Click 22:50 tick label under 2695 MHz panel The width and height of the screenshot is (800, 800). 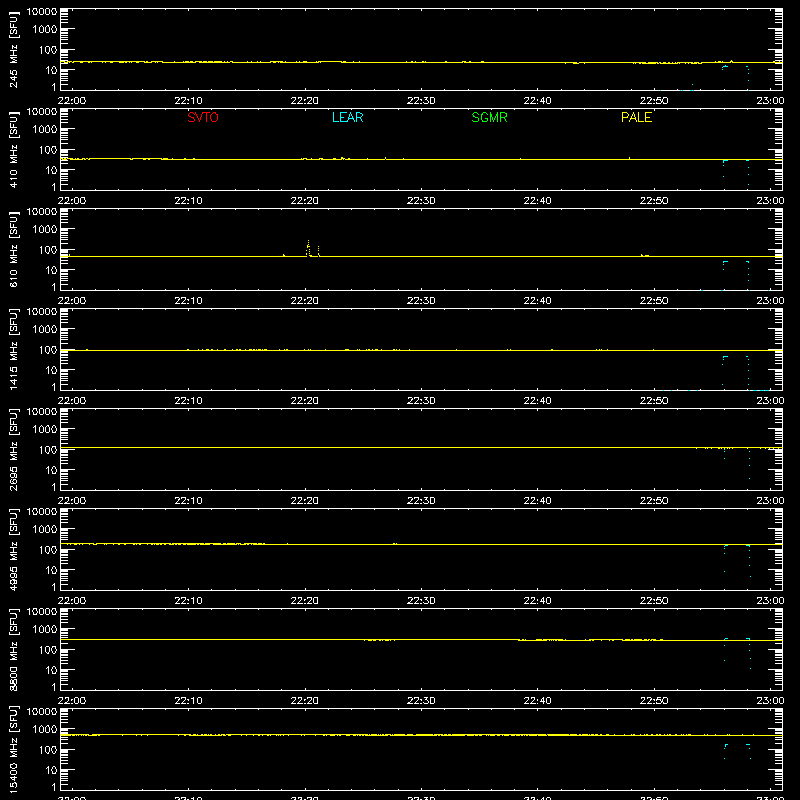(654, 501)
